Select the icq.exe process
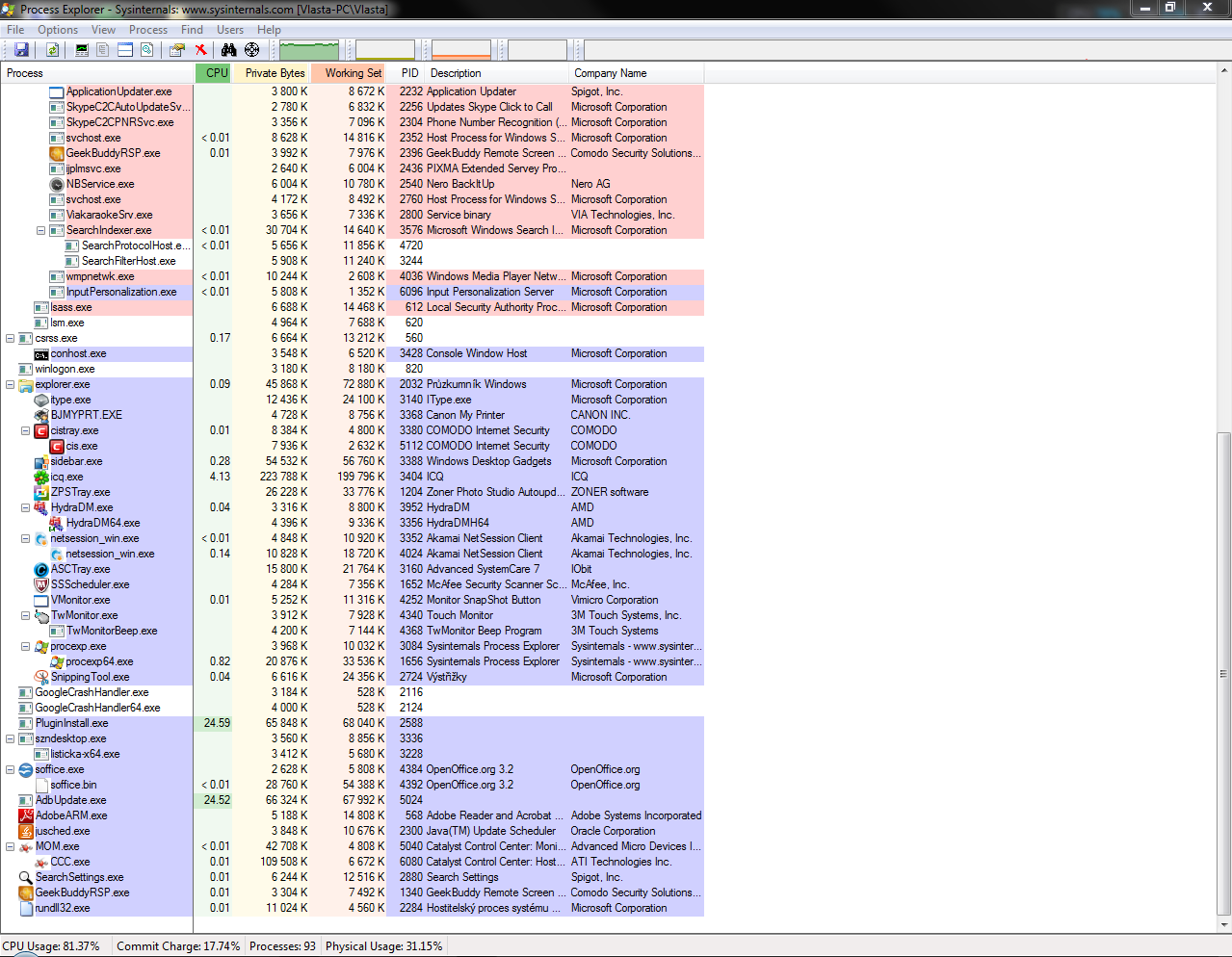 pos(66,477)
